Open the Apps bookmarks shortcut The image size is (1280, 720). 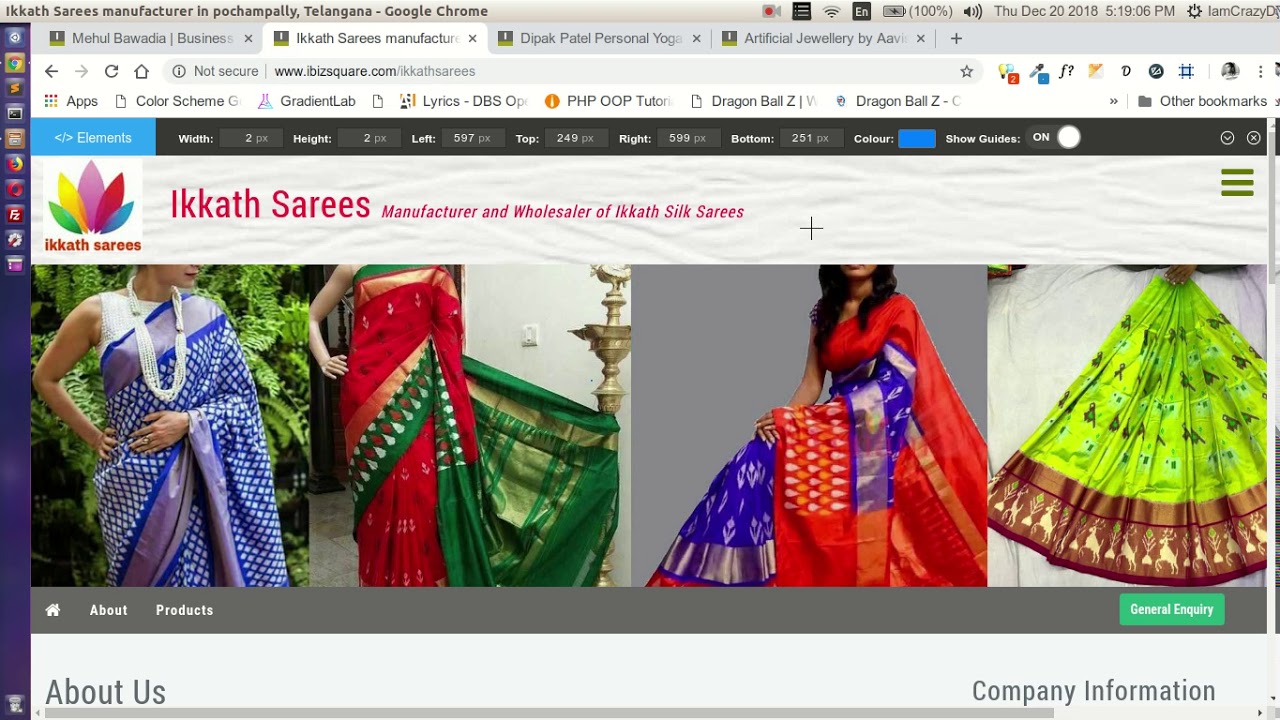(x=70, y=101)
